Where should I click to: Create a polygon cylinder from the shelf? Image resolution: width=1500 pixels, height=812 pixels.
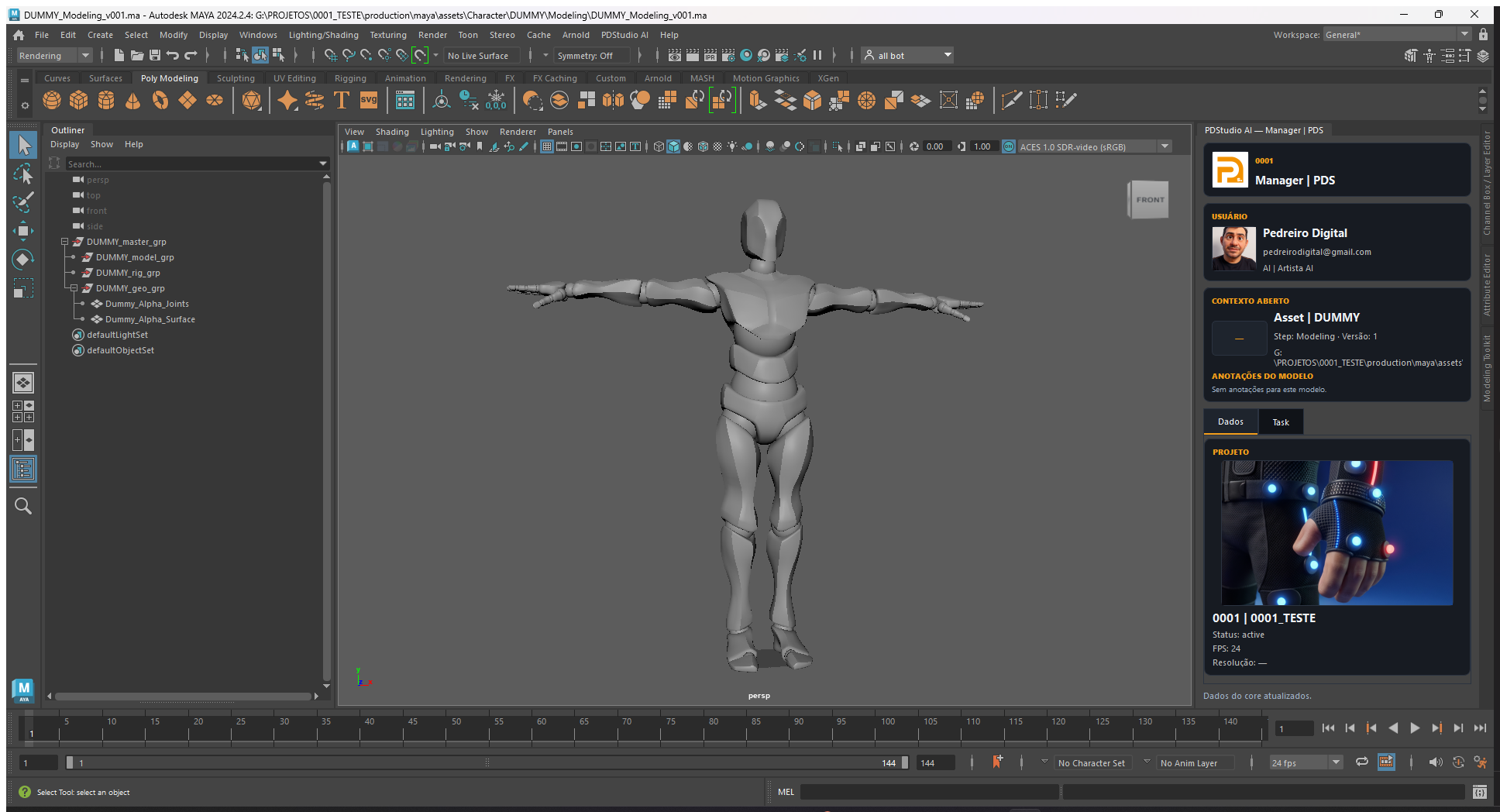tap(106, 100)
